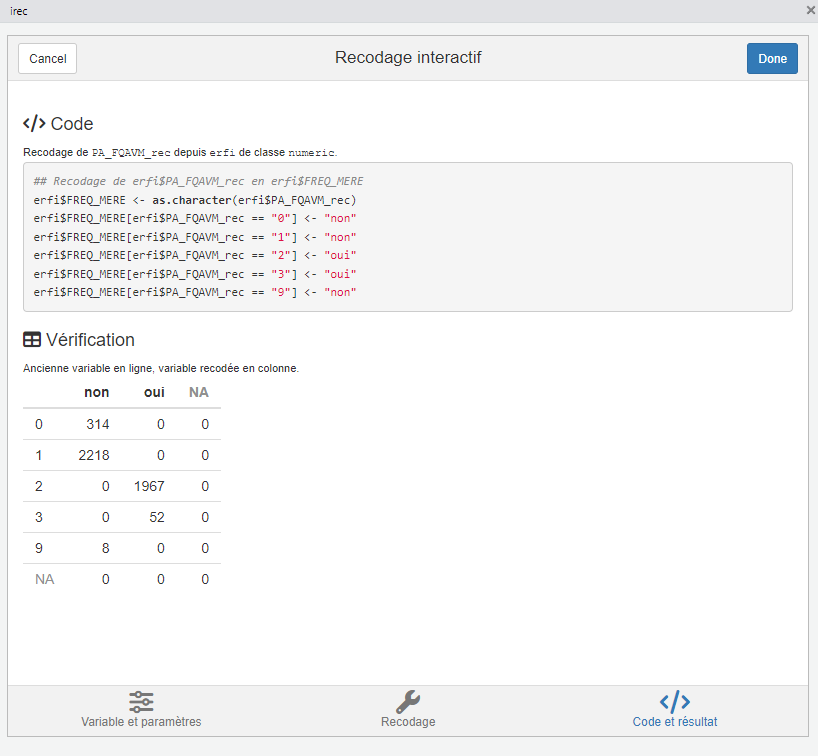Click the grey NA column header

tap(199, 392)
